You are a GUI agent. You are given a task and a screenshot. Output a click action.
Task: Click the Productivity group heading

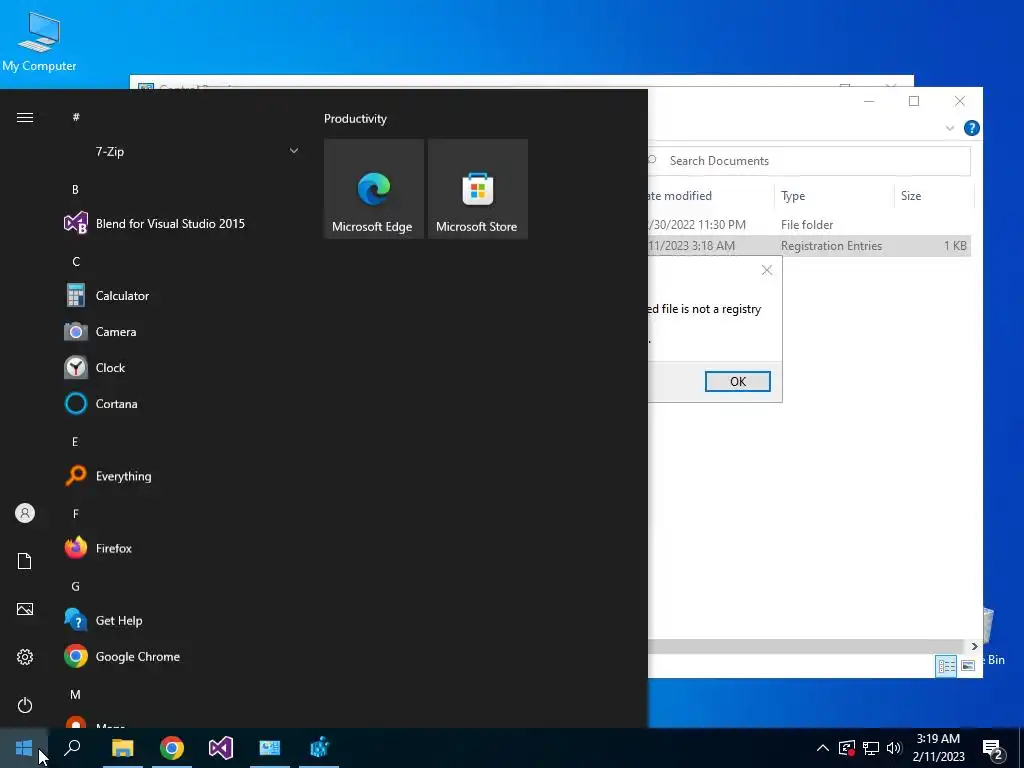pos(355,118)
